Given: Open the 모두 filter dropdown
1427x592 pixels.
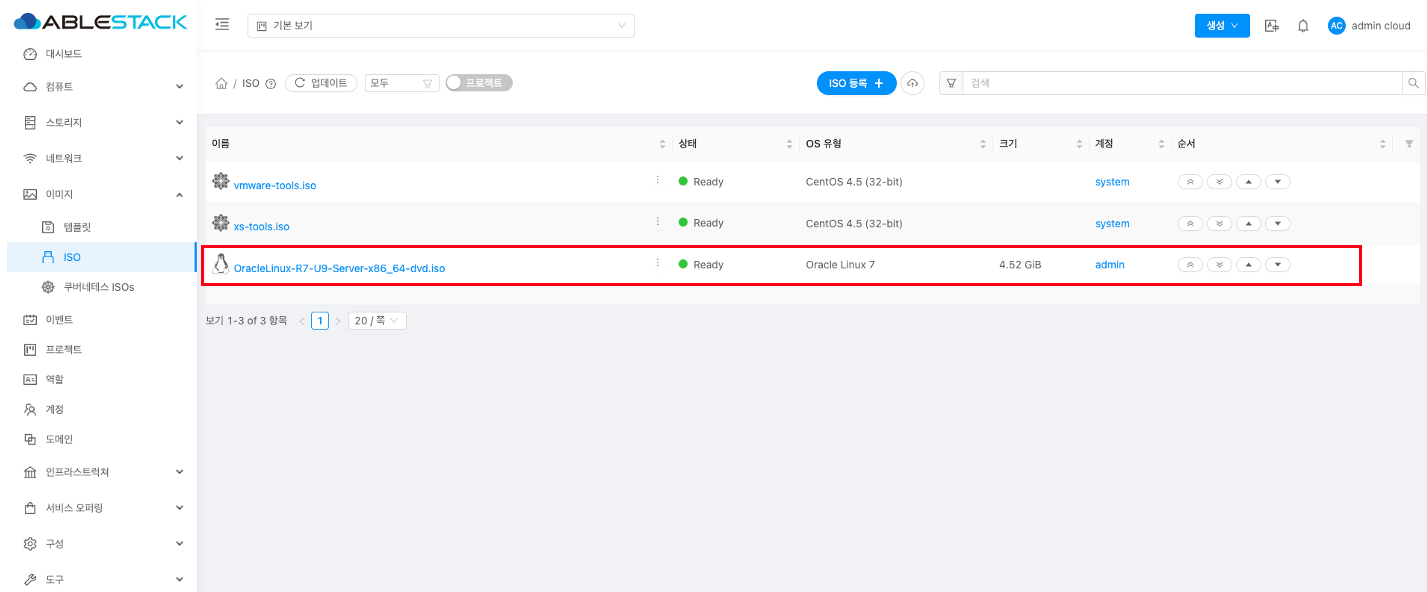Looking at the screenshot, I should 402,84.
